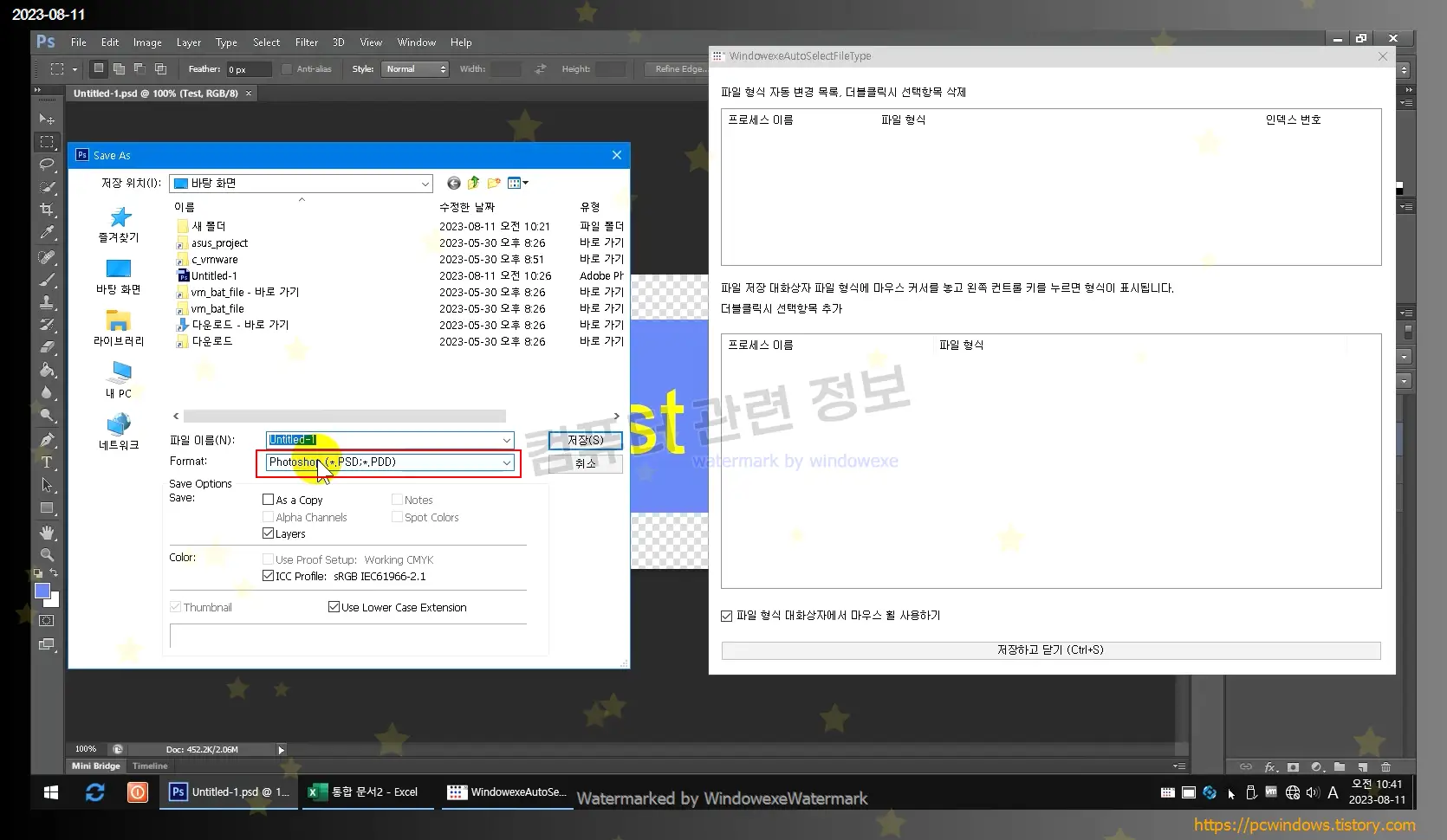Select the Rectangular Marquee tool in toolbox
1447x840 pixels.
tap(47, 141)
